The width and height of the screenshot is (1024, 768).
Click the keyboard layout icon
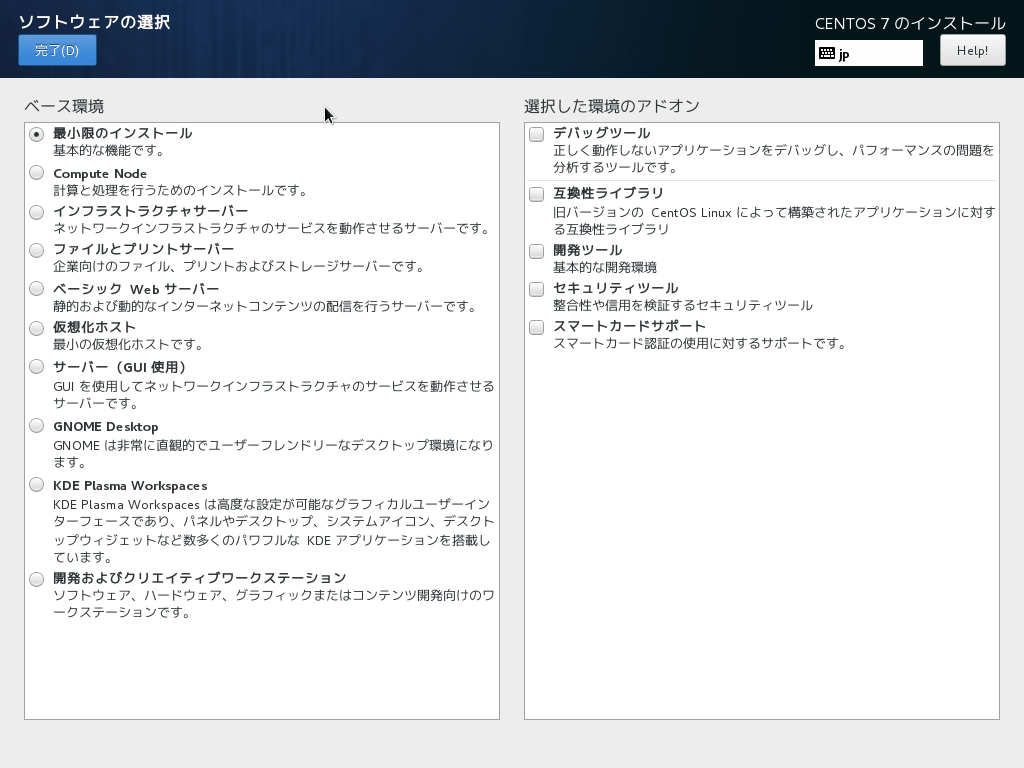[x=825, y=52]
